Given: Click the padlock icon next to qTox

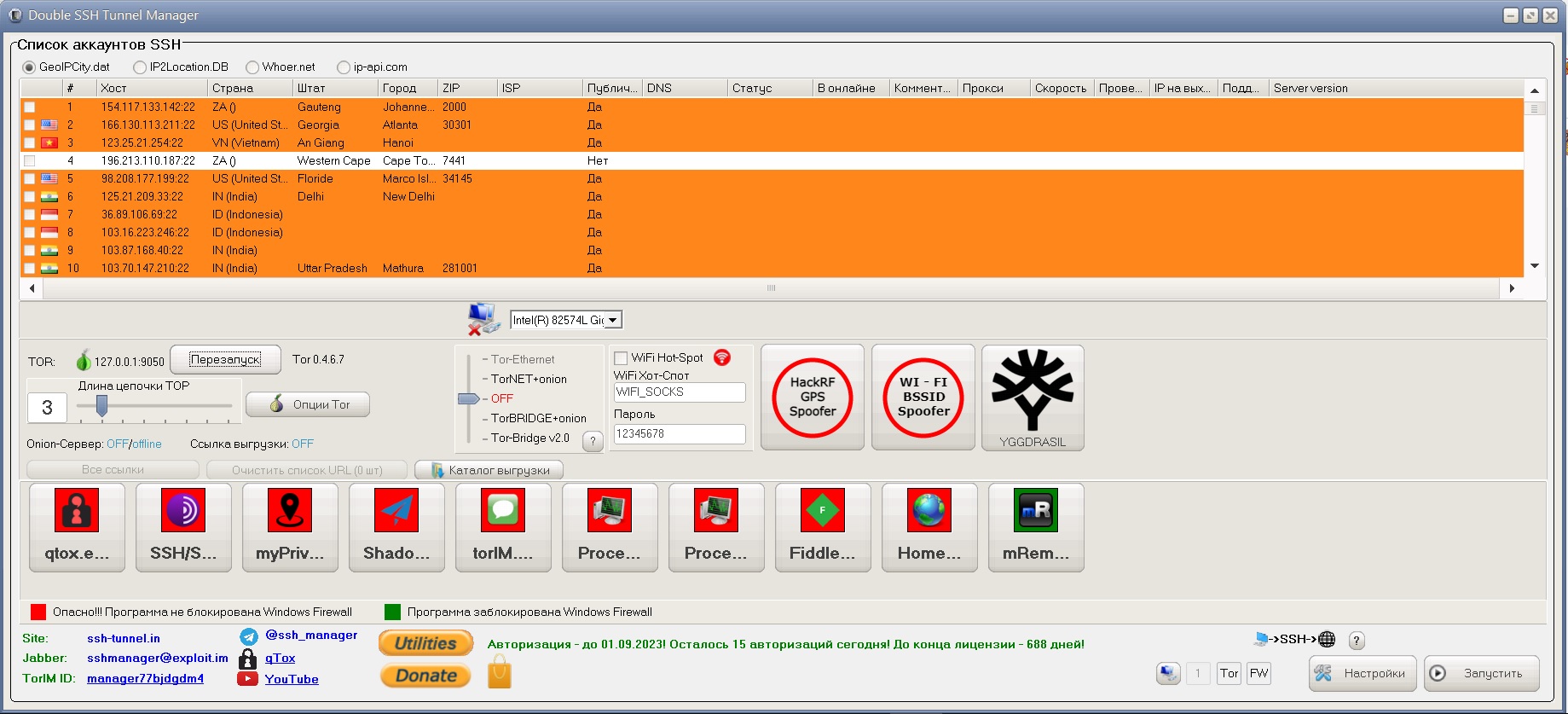Looking at the screenshot, I should (x=247, y=659).
